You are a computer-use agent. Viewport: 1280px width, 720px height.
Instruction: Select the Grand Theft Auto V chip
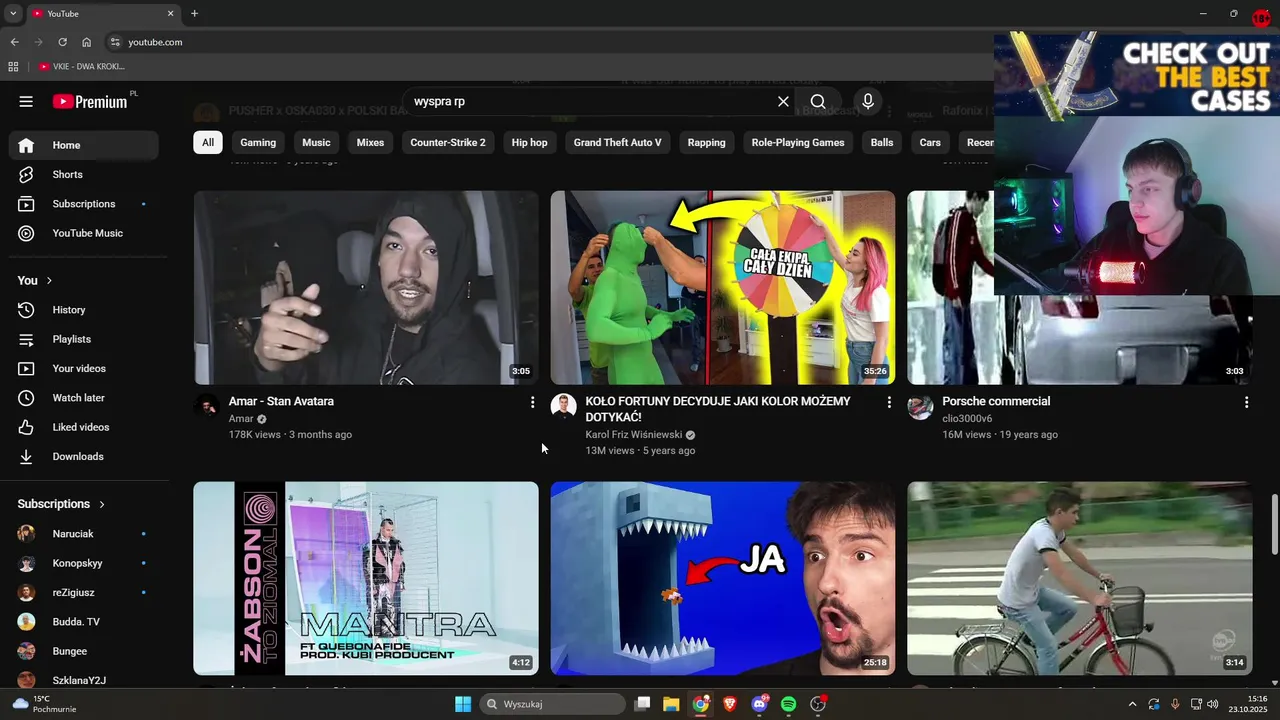pos(617,142)
